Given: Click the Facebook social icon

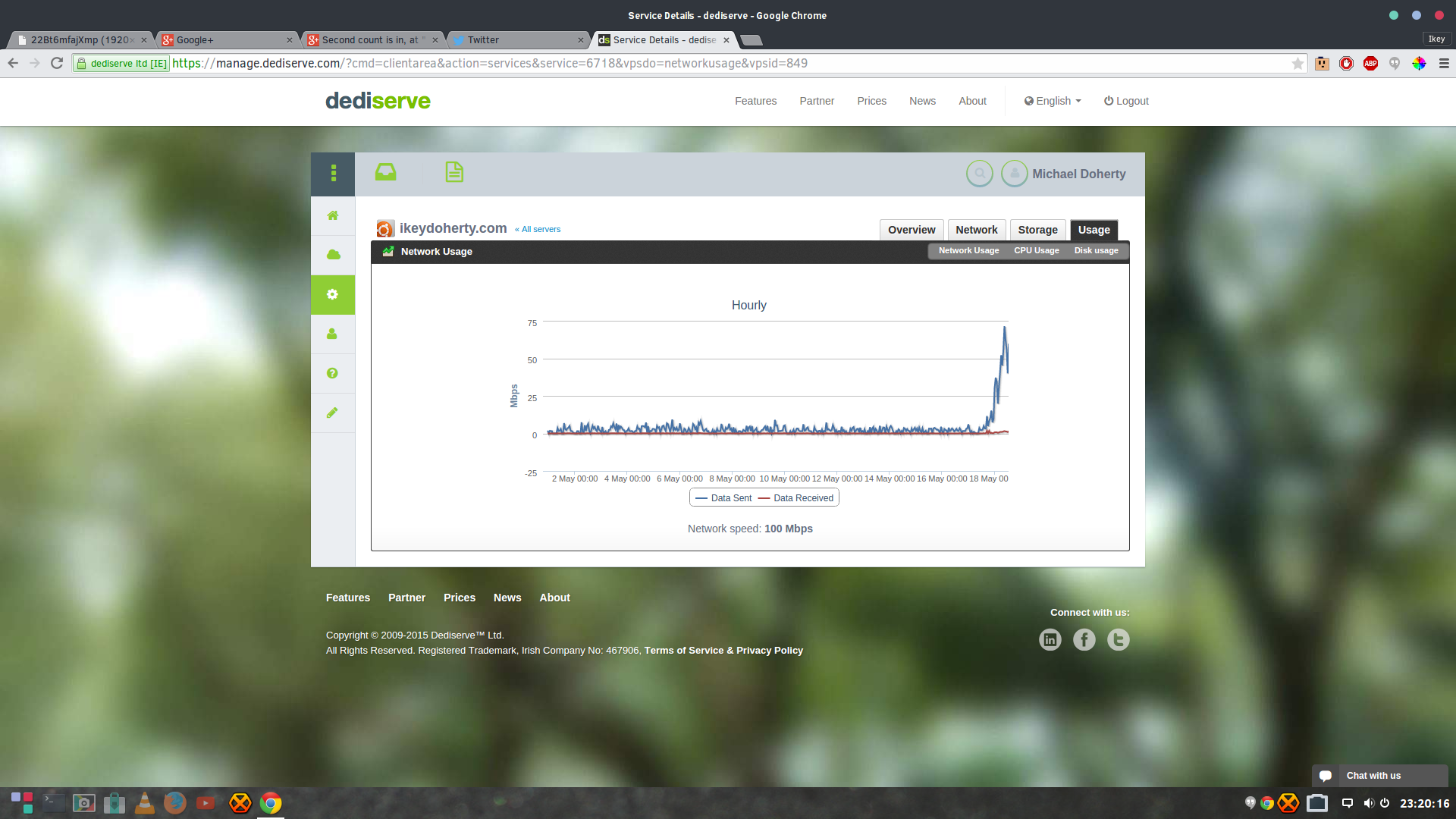Looking at the screenshot, I should 1084,640.
